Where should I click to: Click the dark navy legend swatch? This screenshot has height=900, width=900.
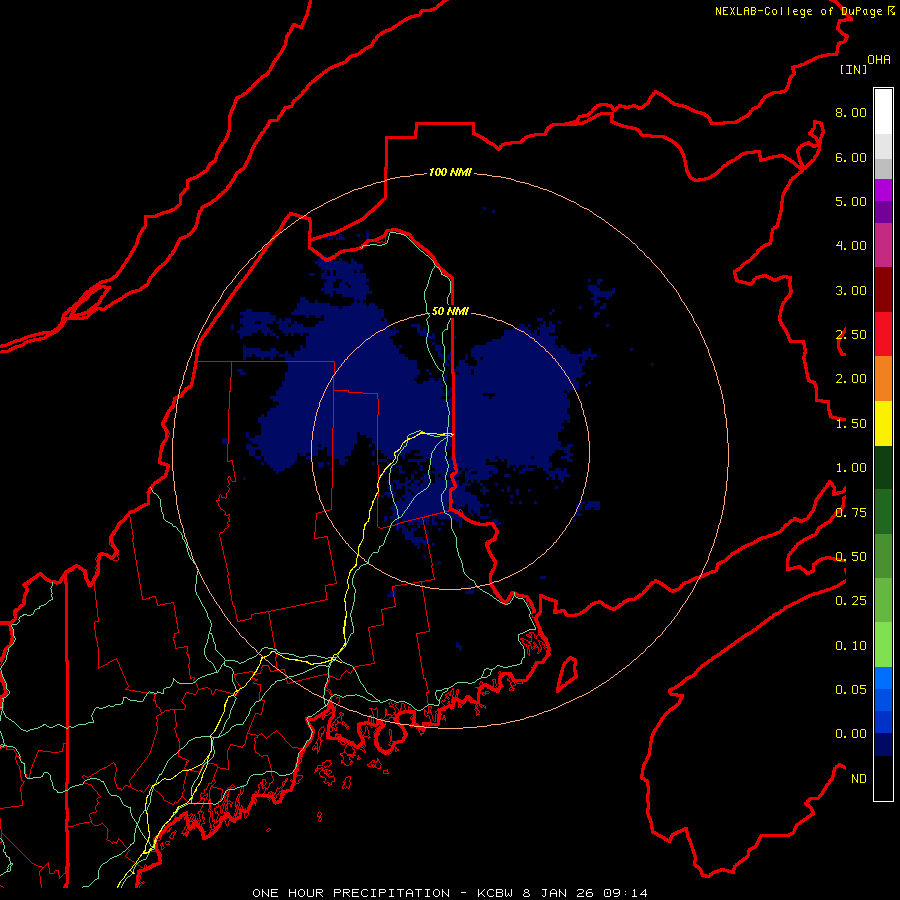tap(883, 744)
